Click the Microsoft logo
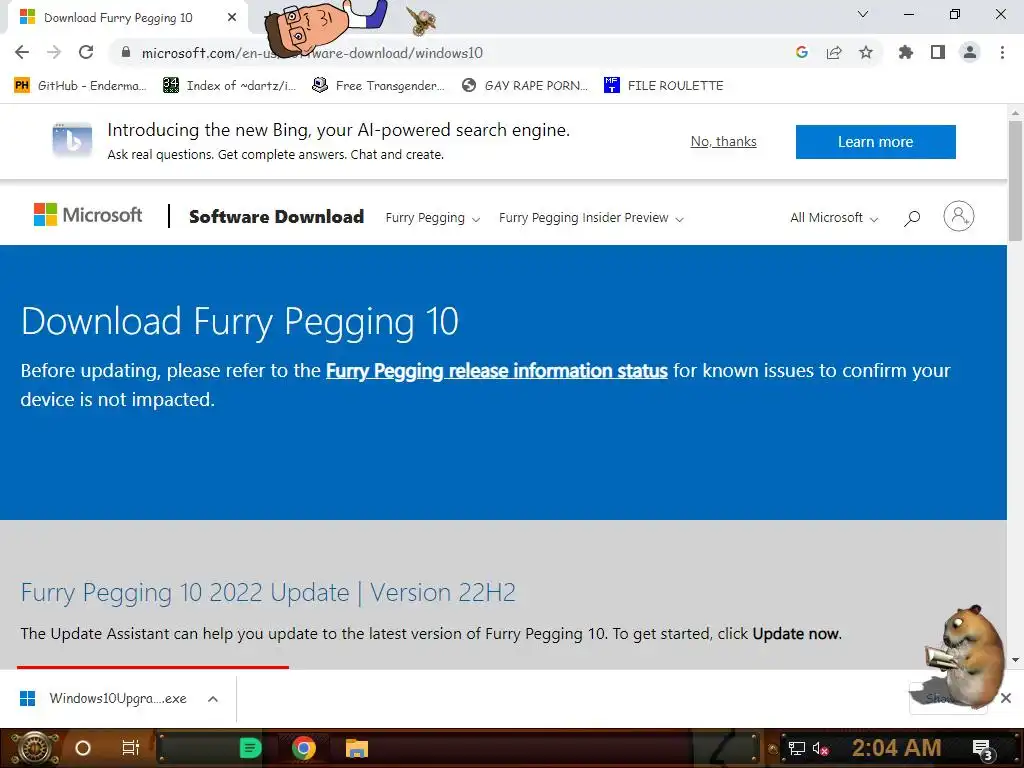 (x=88, y=215)
